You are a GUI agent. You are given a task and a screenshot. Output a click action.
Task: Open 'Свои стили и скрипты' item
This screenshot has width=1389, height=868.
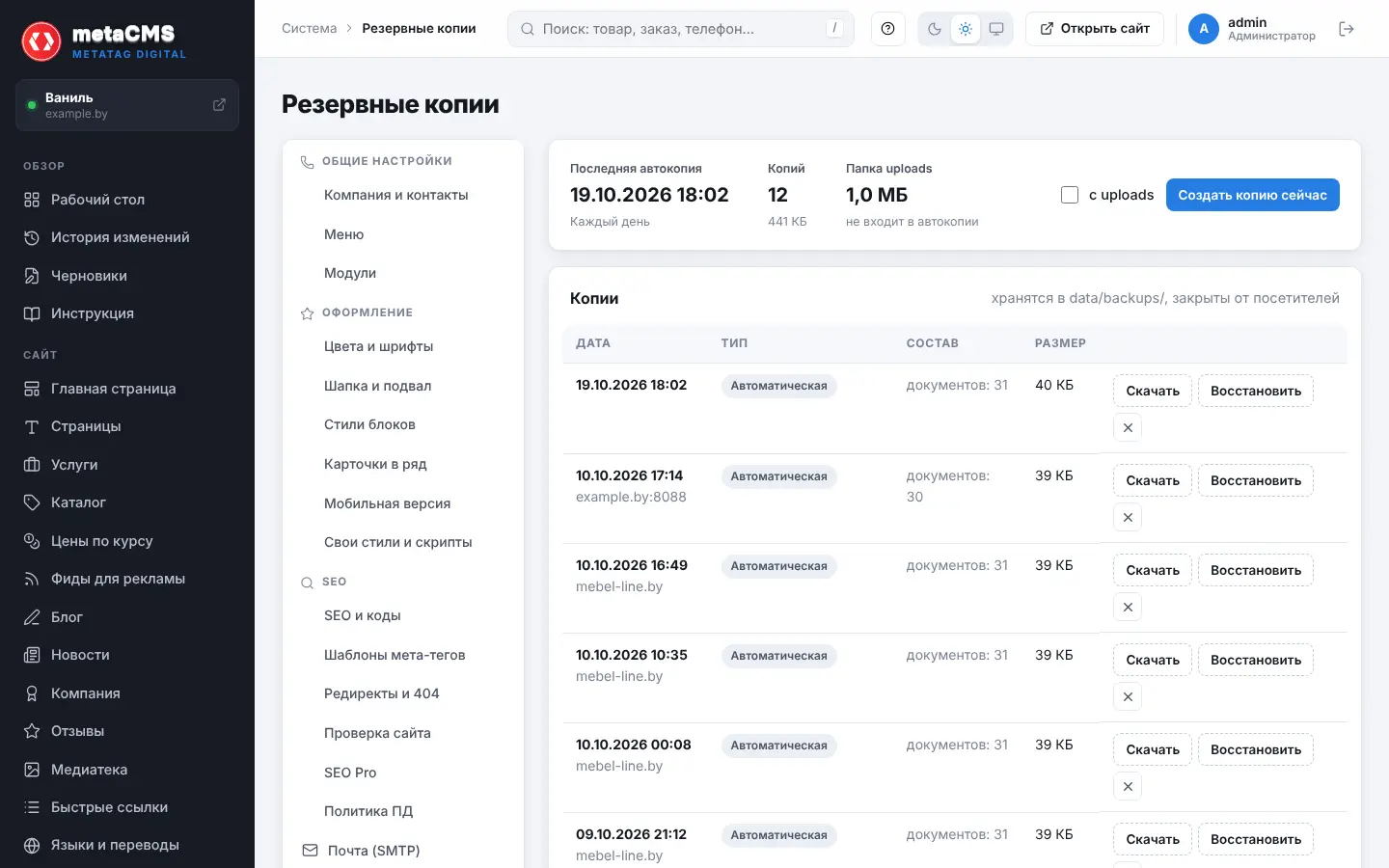click(x=403, y=542)
